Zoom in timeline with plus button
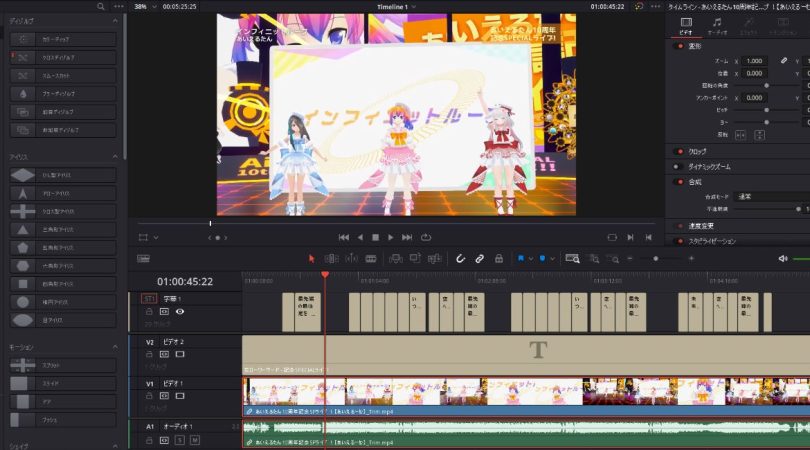Screen dimensions: 810x450 tap(691, 258)
